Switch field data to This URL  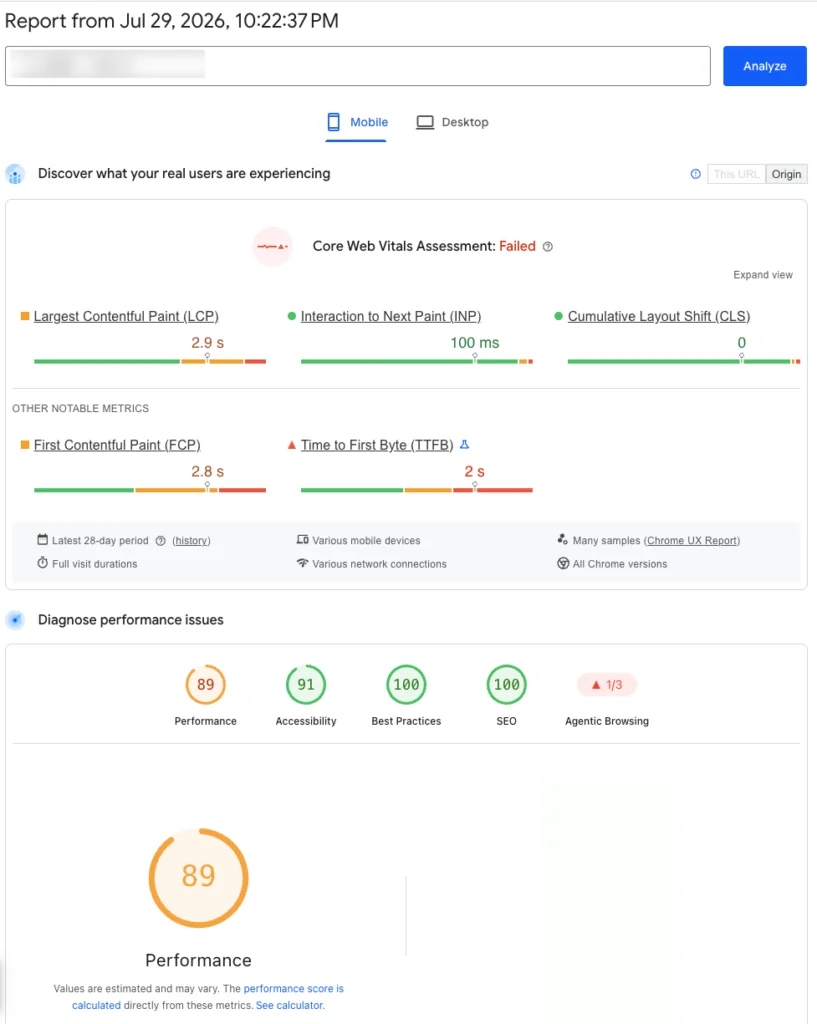[x=737, y=174]
